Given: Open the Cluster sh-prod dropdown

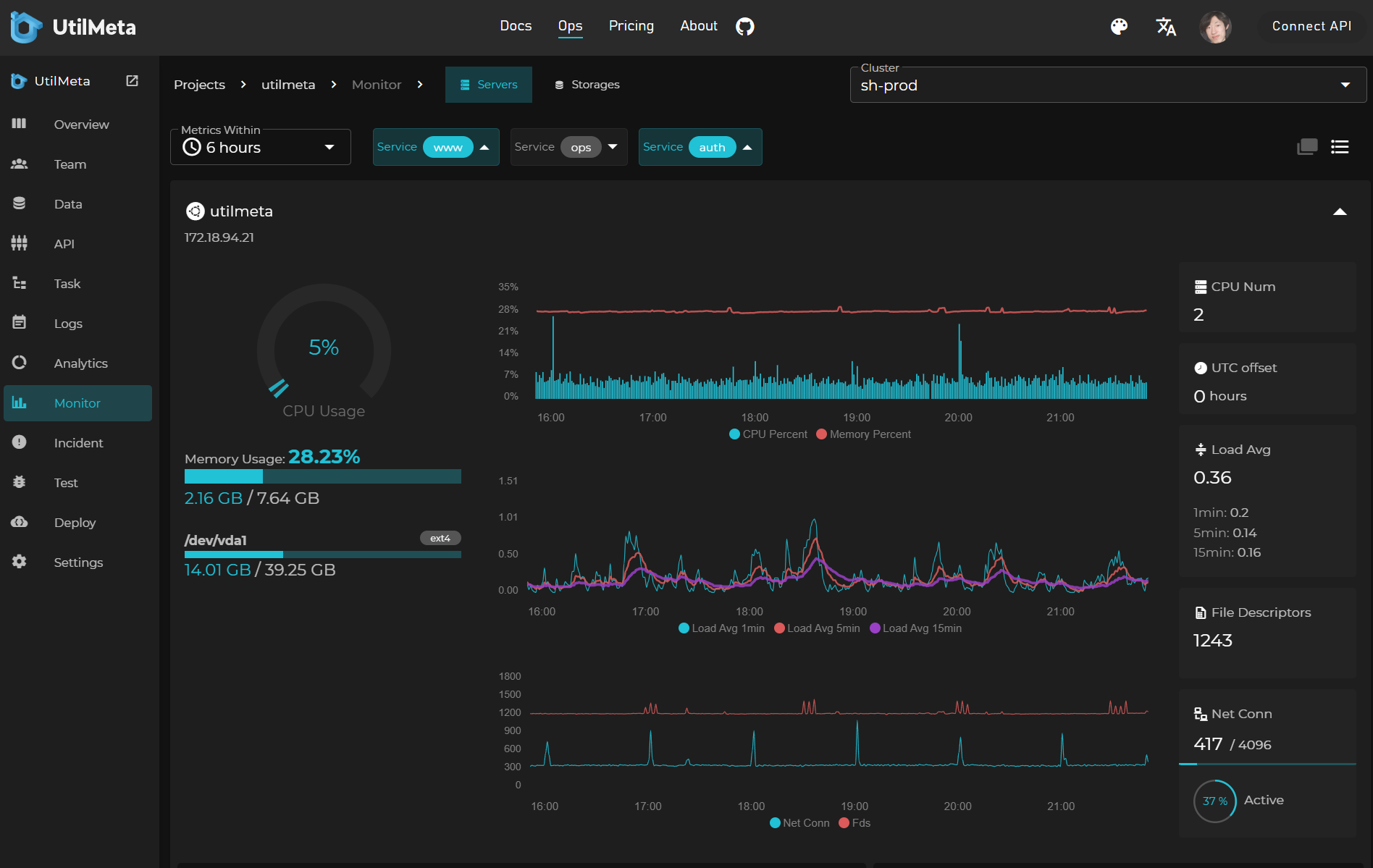Looking at the screenshot, I should (1108, 85).
